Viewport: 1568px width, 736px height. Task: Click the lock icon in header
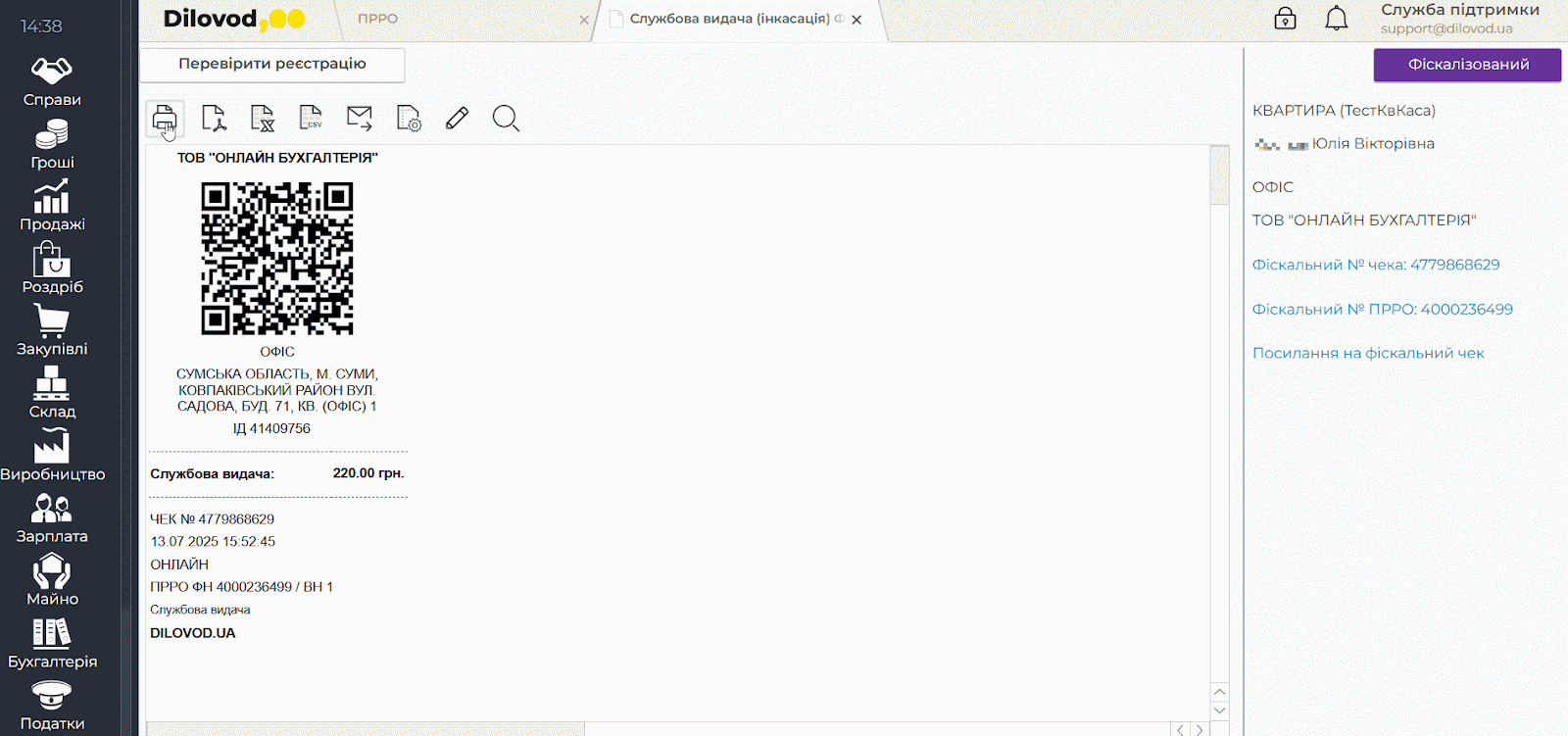(1285, 19)
